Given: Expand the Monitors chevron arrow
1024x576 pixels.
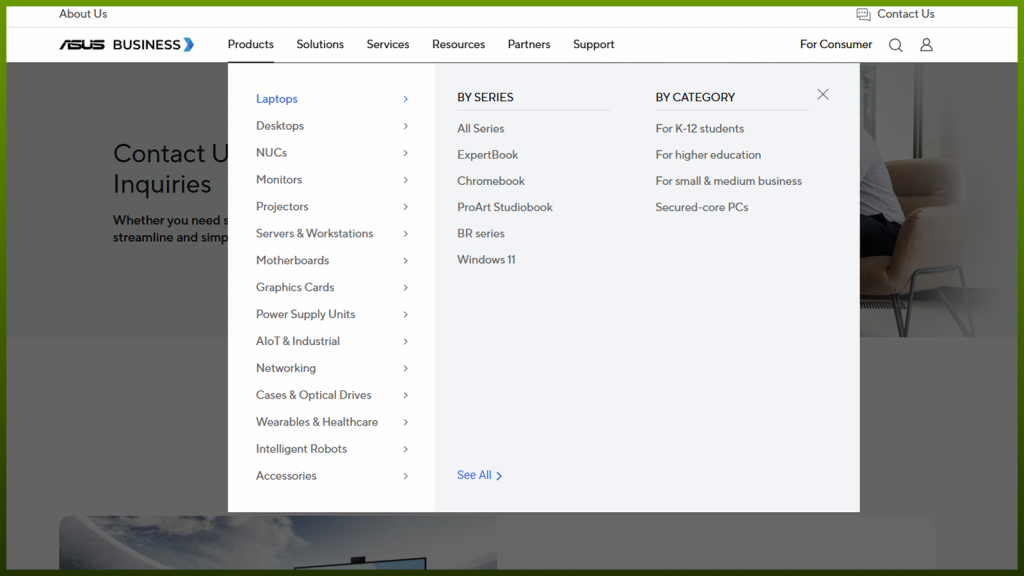Looking at the screenshot, I should point(406,180).
